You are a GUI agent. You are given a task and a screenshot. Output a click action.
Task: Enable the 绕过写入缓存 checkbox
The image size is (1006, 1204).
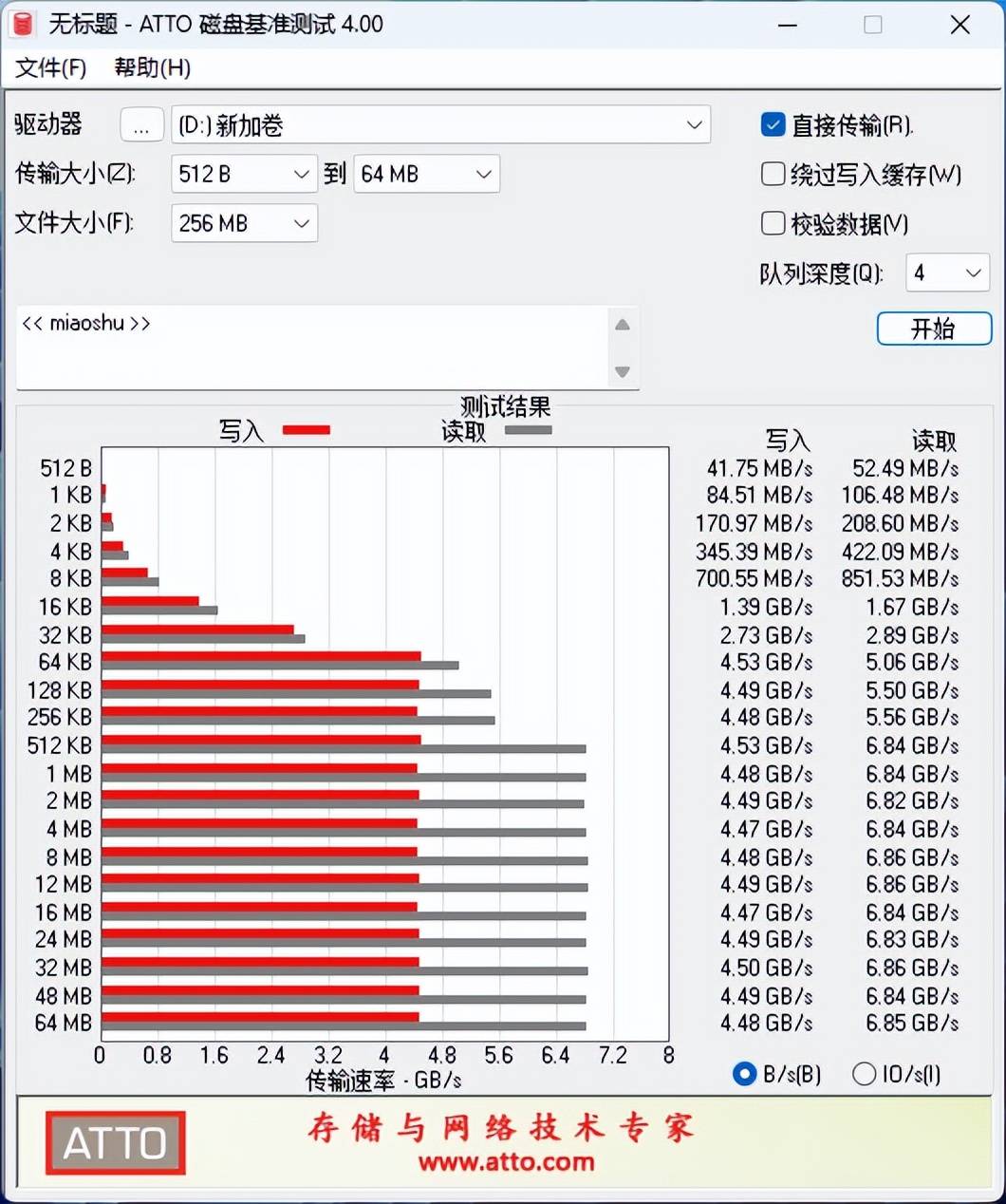pos(773,174)
